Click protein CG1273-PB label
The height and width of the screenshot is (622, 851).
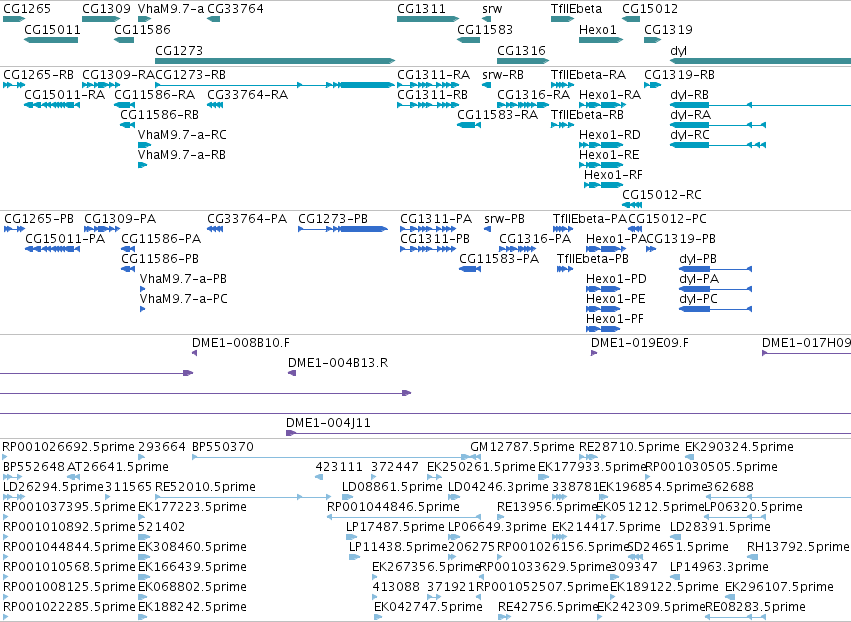pyautogui.click(x=333, y=219)
